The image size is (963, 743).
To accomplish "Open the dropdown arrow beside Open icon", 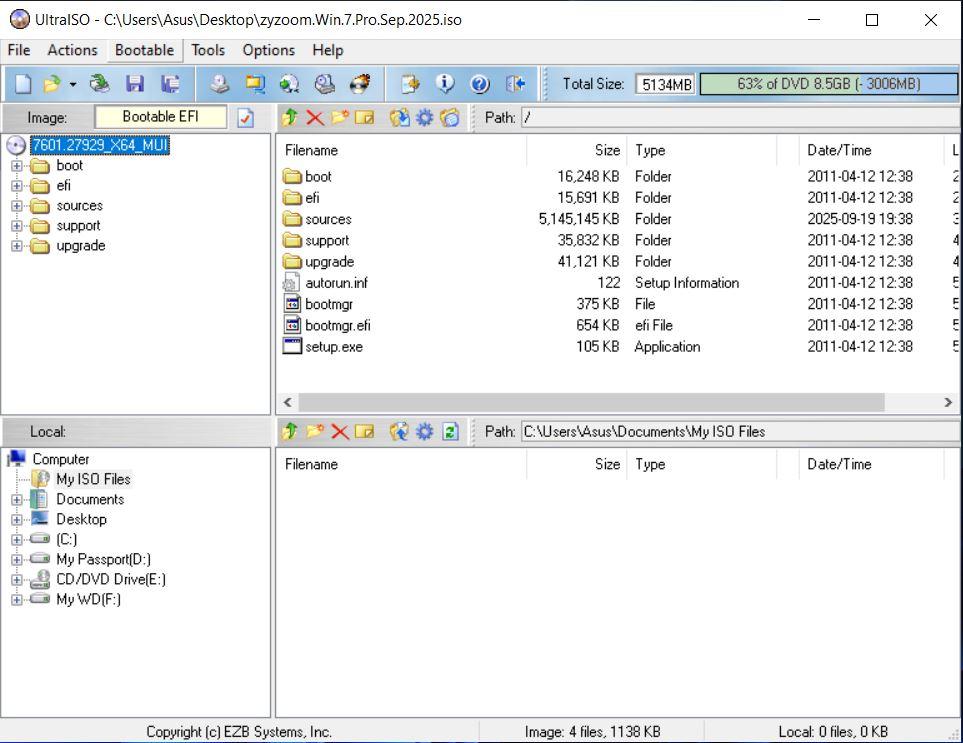I will pos(73,85).
